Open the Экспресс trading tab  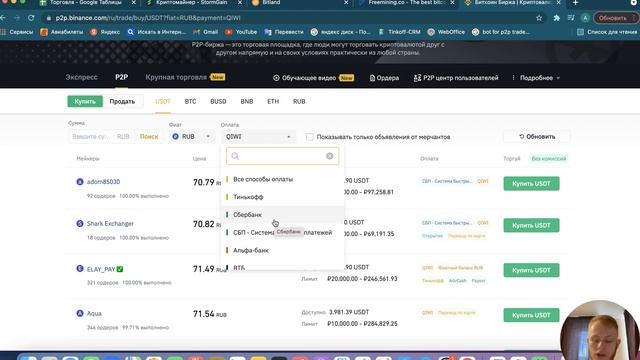(82, 77)
